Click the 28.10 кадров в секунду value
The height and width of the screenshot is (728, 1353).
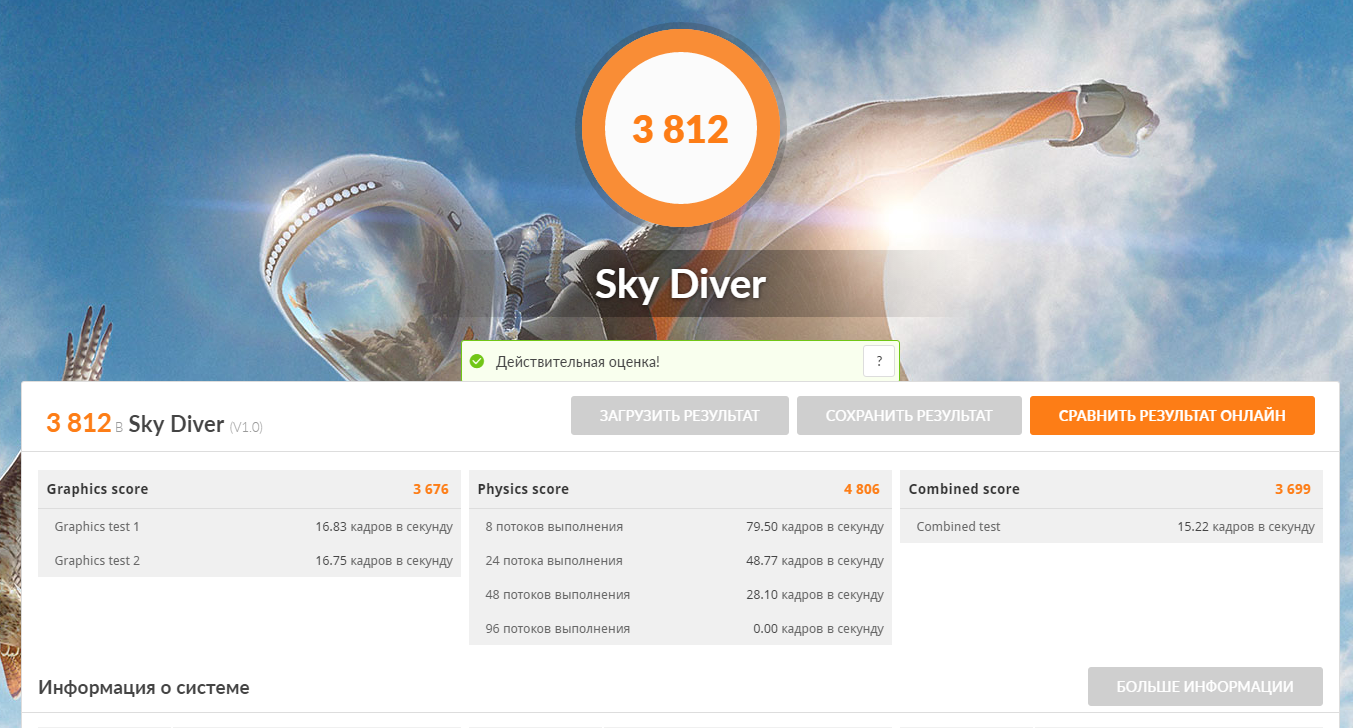coord(815,594)
